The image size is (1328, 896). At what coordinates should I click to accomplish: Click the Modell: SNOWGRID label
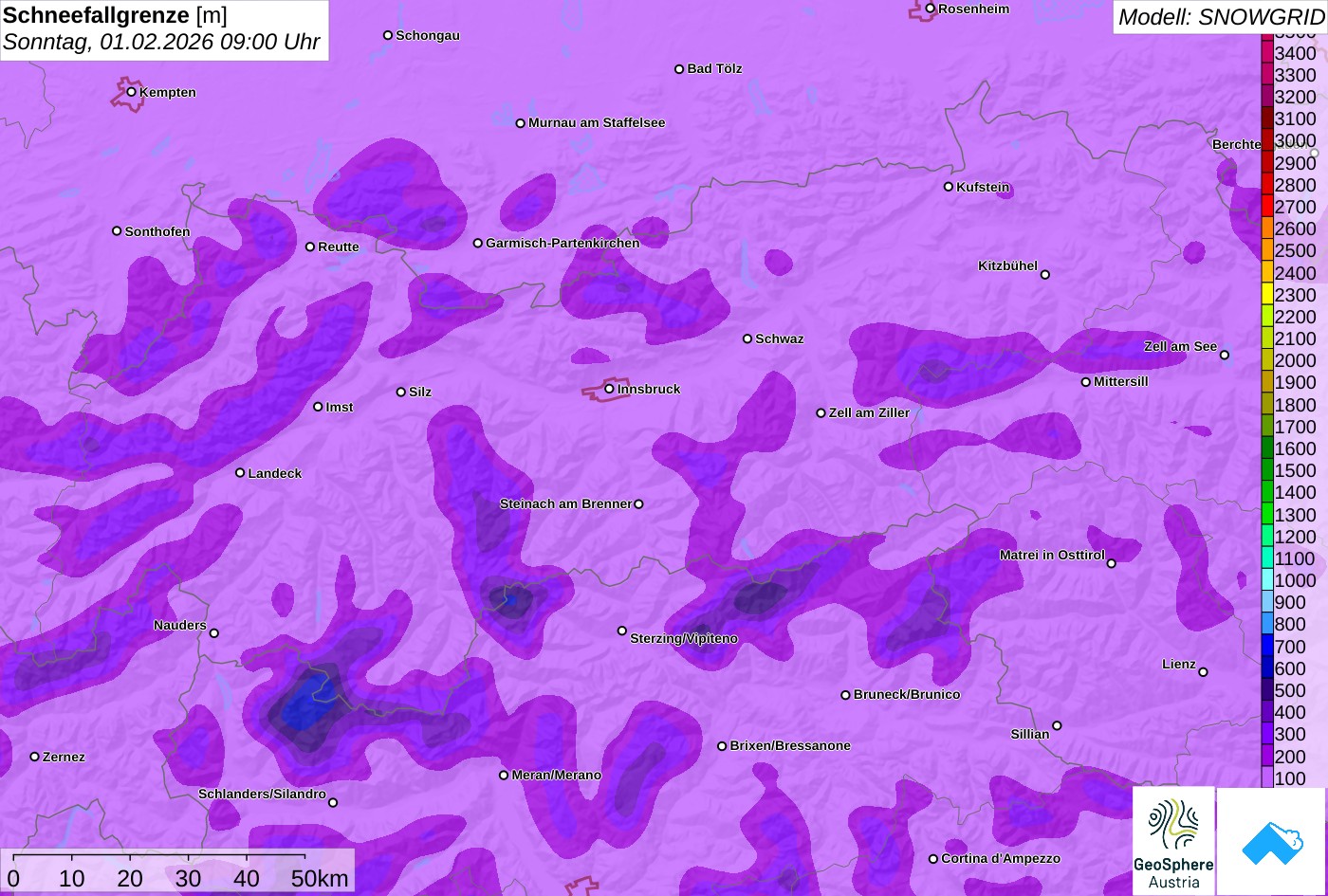(x=1221, y=16)
